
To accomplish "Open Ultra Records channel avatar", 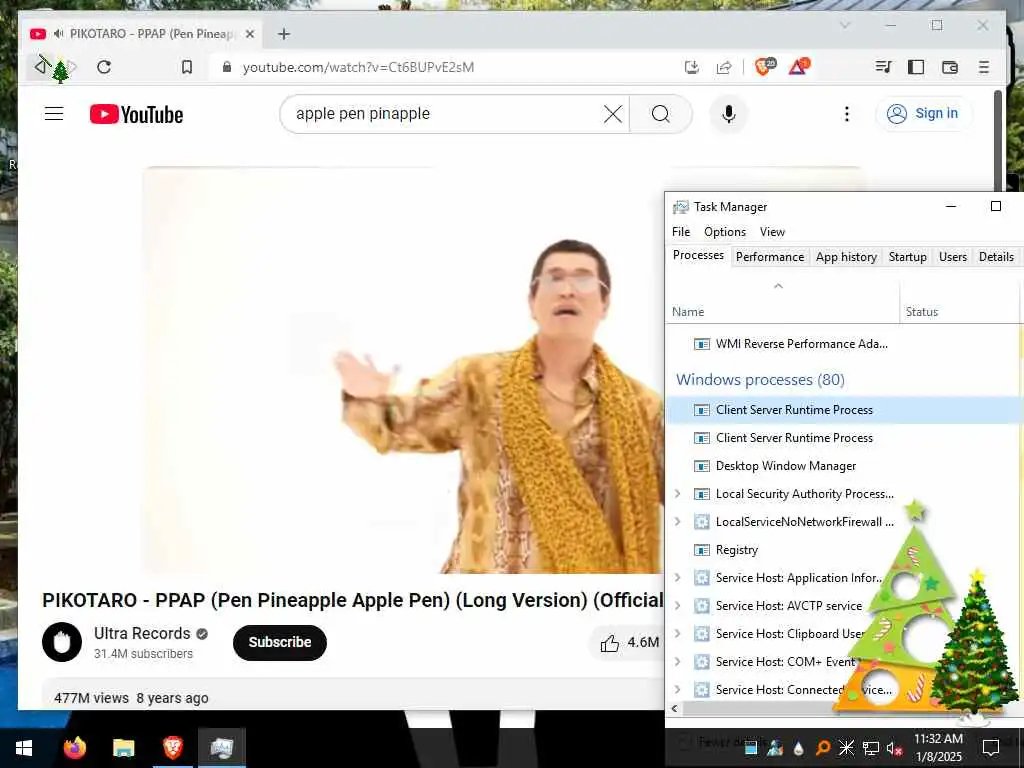I will click(x=62, y=642).
